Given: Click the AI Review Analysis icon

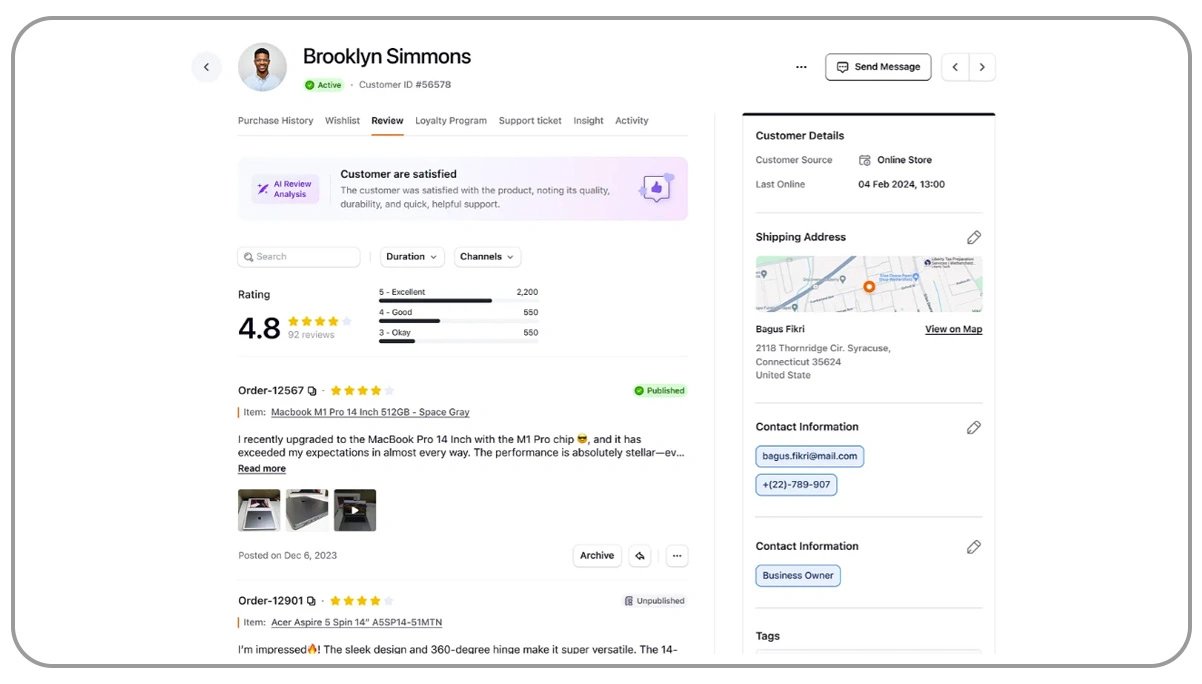Looking at the screenshot, I should (285, 186).
